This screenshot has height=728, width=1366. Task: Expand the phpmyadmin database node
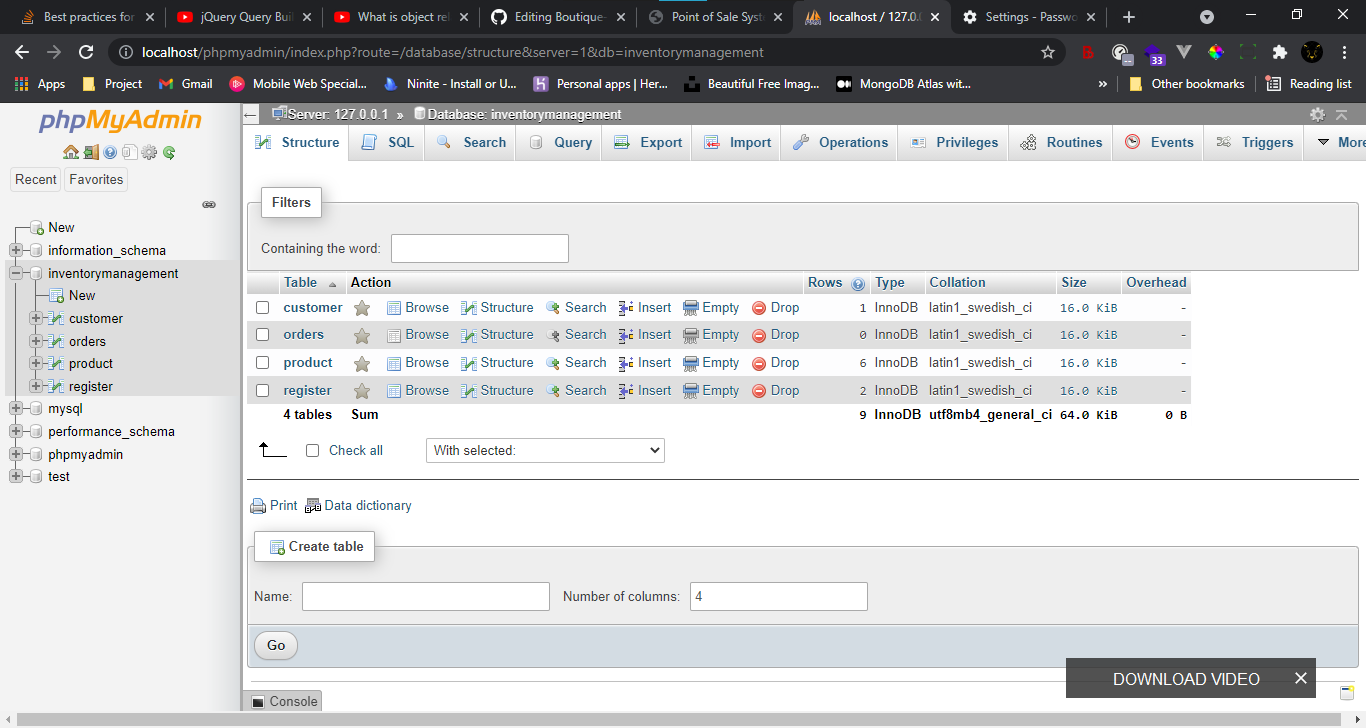[16, 454]
